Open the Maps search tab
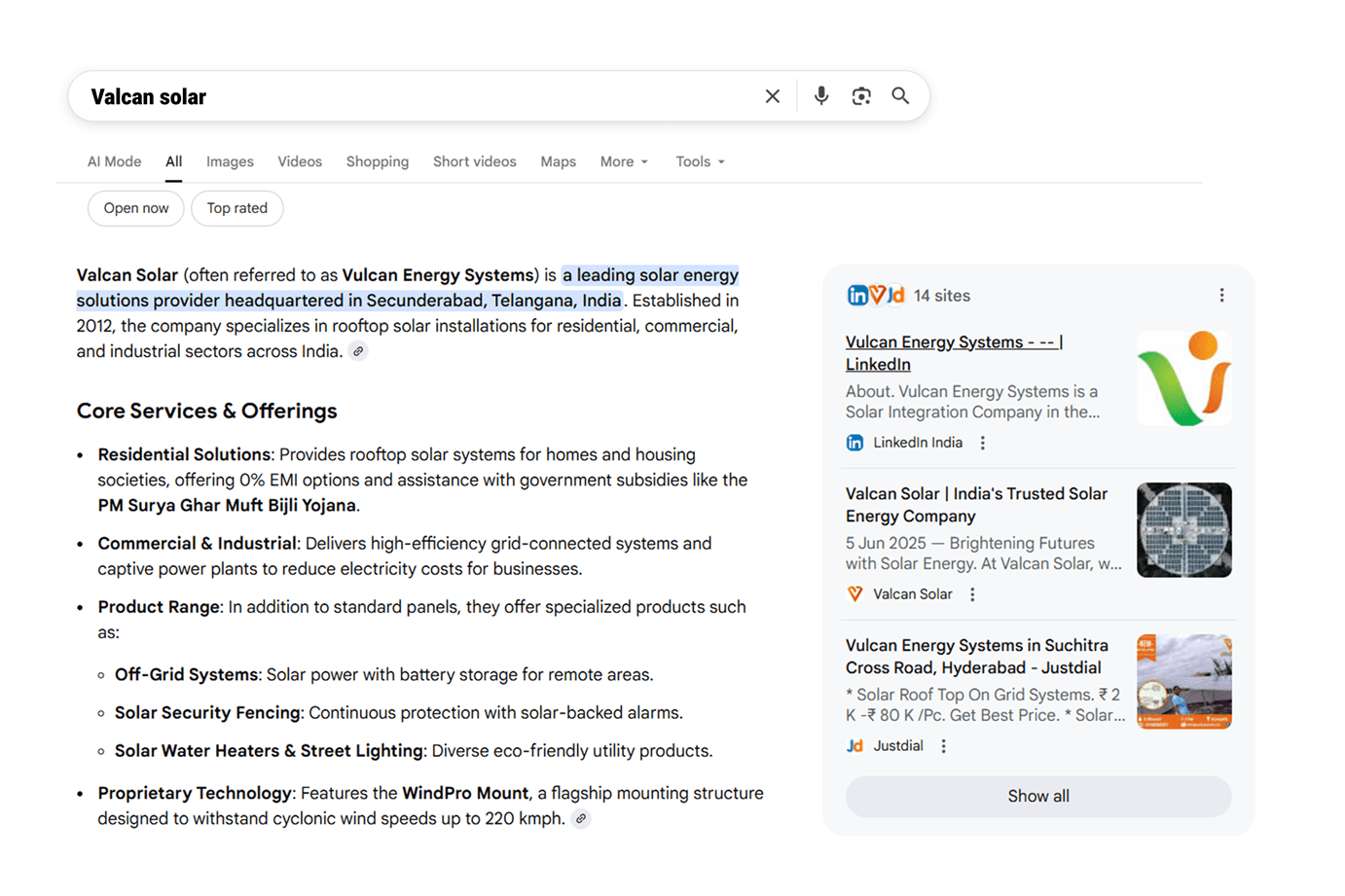 (x=558, y=161)
